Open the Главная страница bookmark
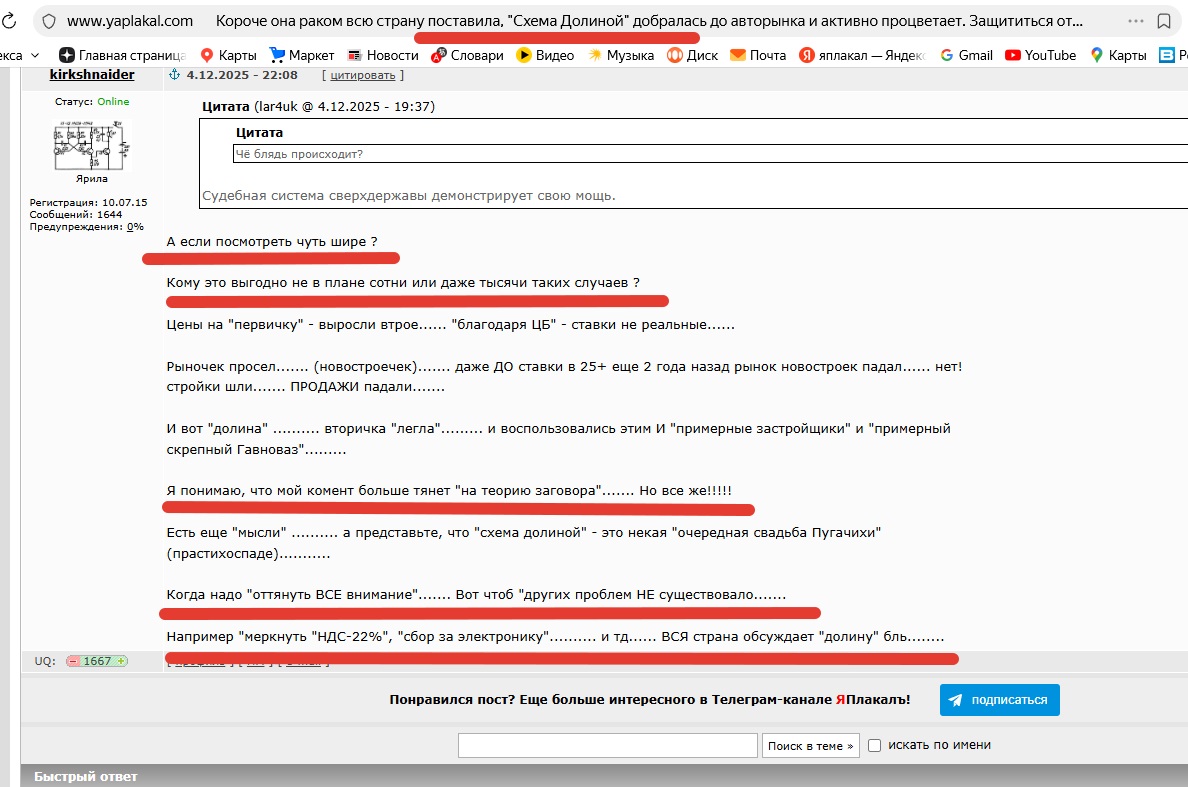Screen dimensions: 1188x787 (x=122, y=55)
